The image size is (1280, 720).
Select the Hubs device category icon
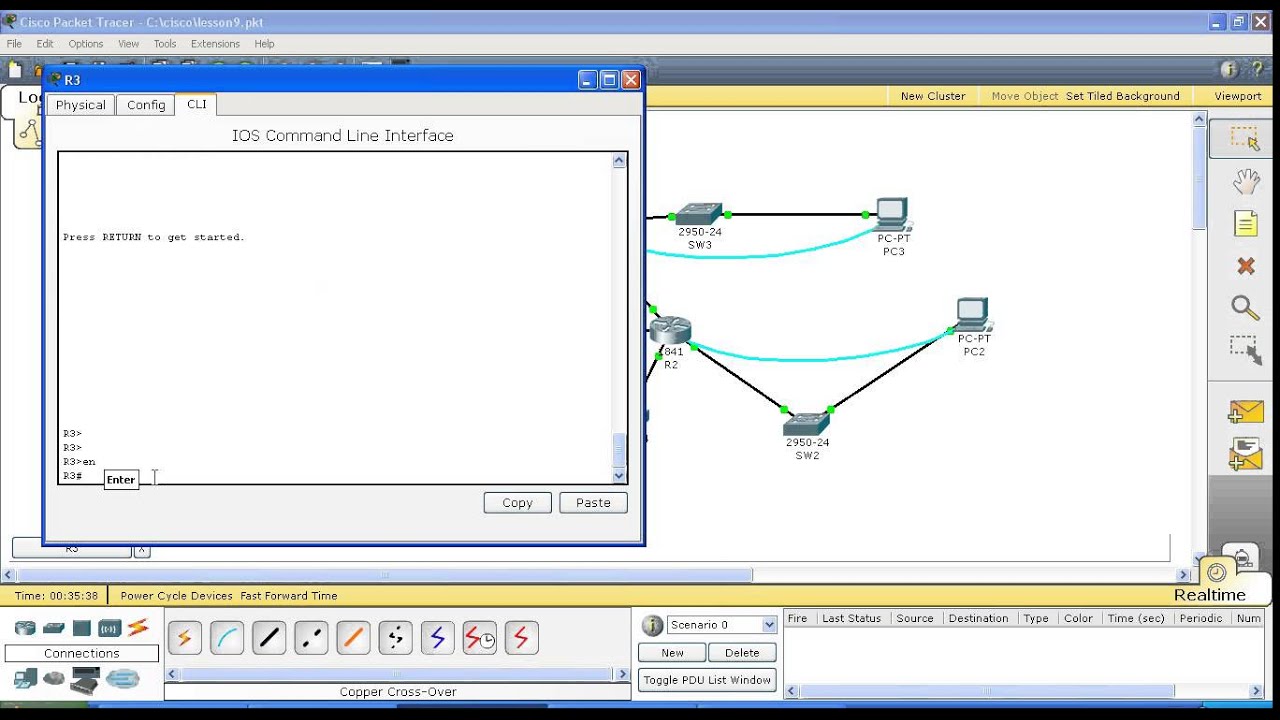click(x=81, y=628)
